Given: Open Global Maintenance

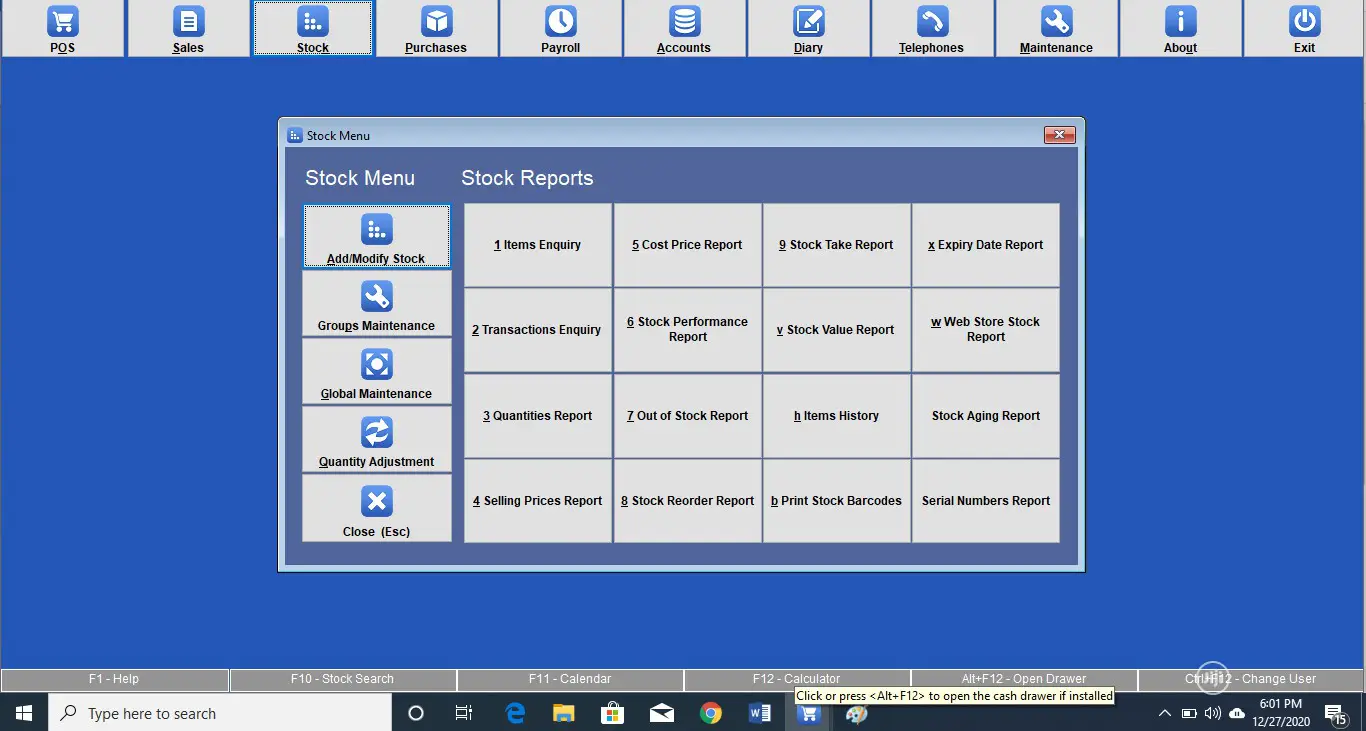Looking at the screenshot, I should (376, 372).
